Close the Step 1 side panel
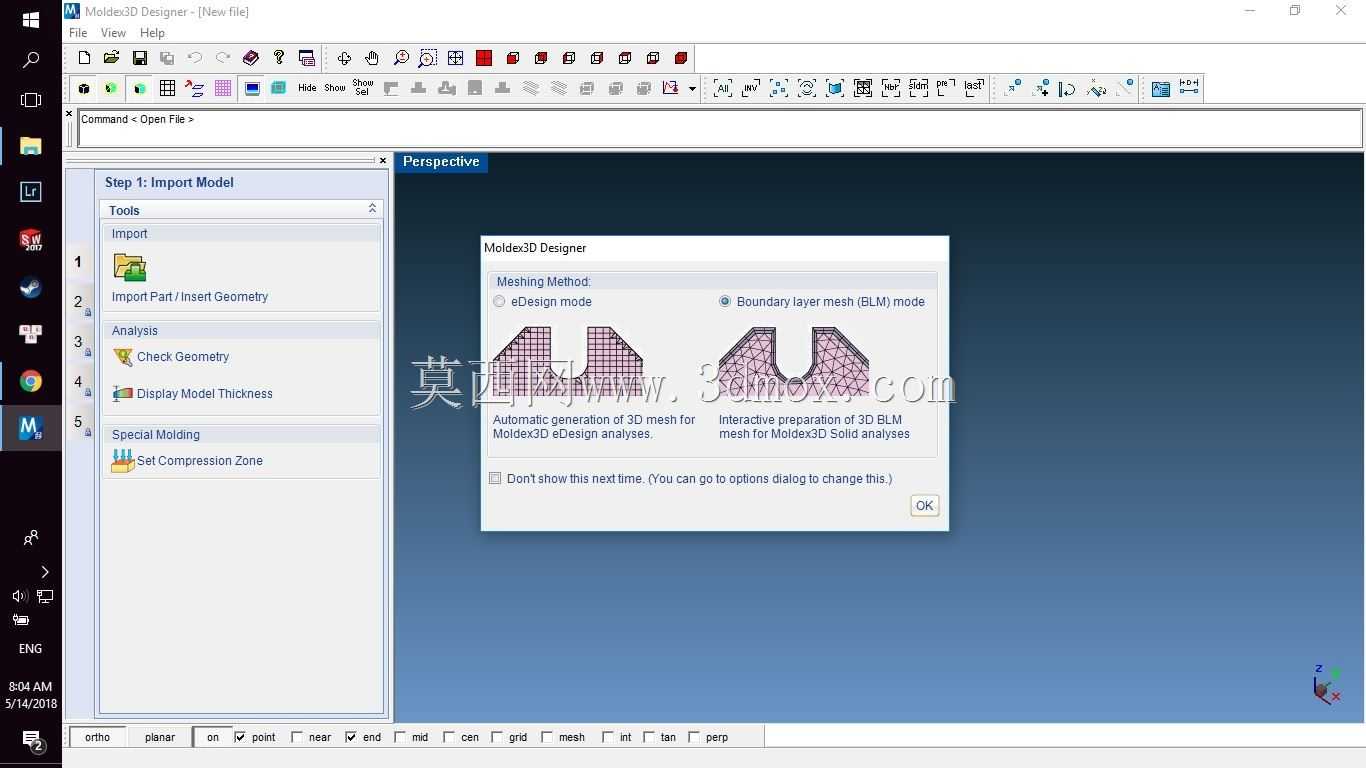The image size is (1366, 768). coord(382,161)
